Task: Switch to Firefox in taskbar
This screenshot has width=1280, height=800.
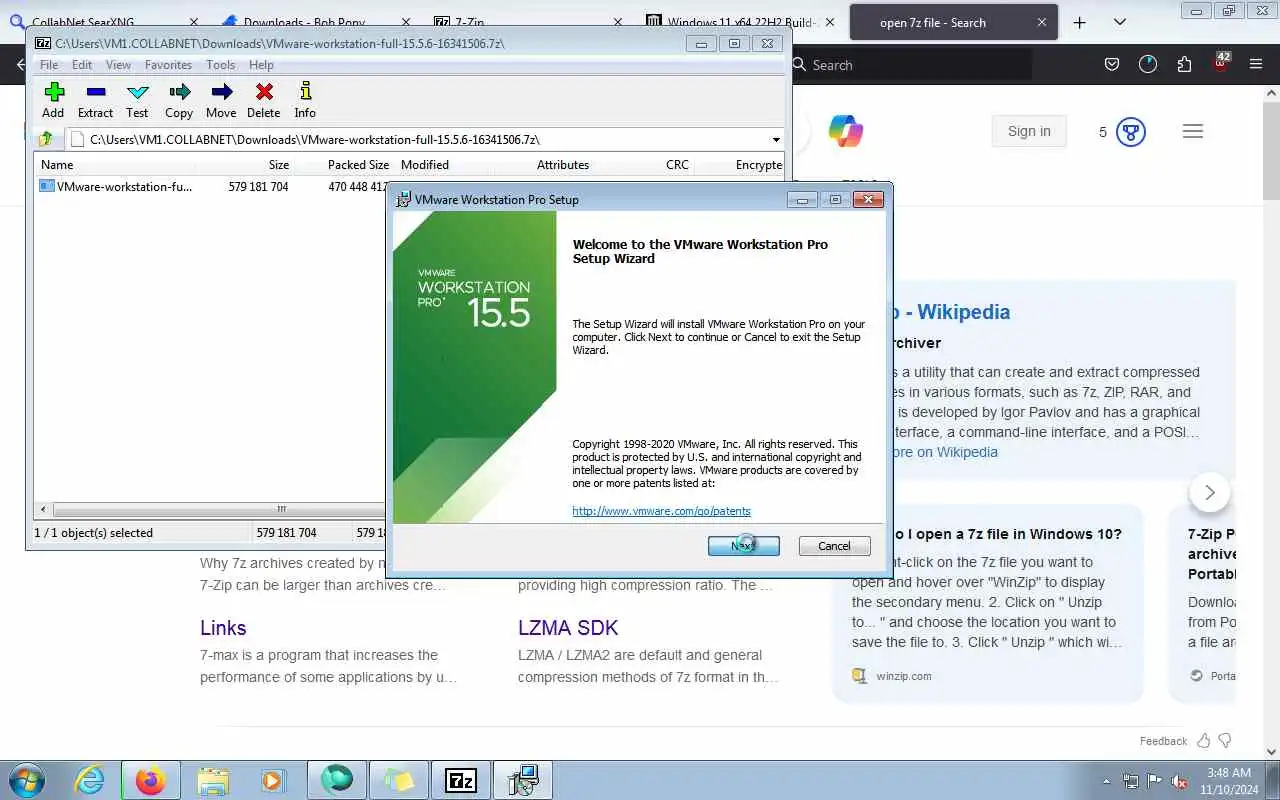Action: 150,780
